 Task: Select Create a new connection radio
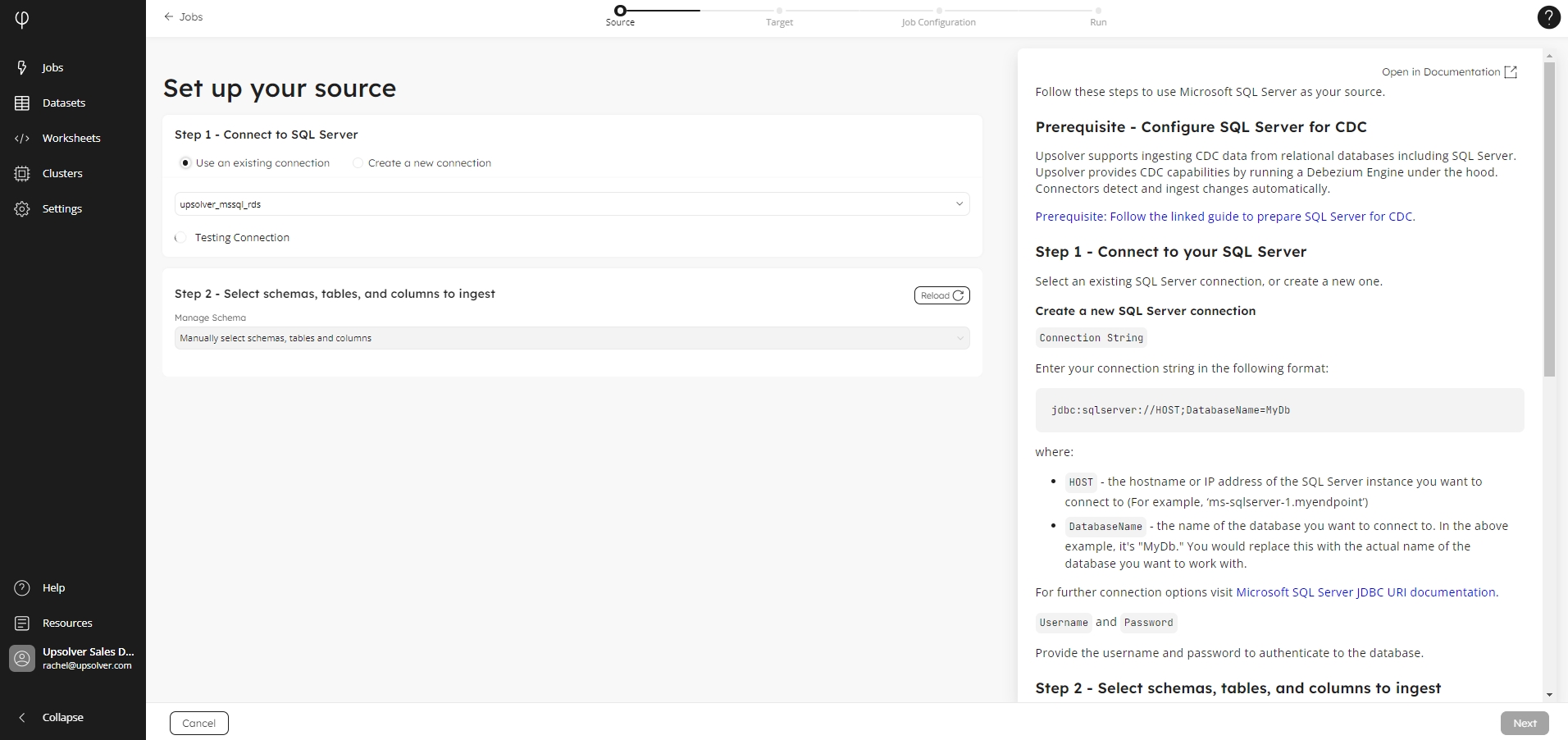(358, 163)
